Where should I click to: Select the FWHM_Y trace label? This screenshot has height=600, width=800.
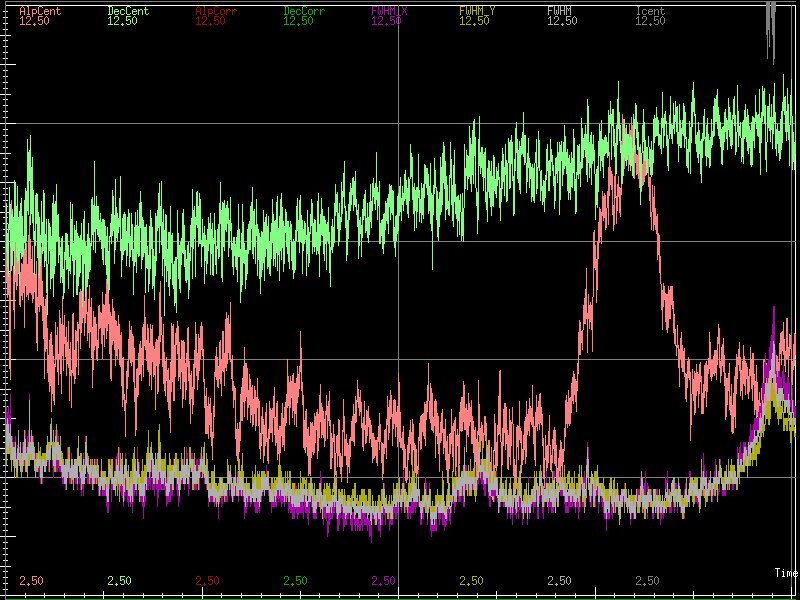[477, 11]
